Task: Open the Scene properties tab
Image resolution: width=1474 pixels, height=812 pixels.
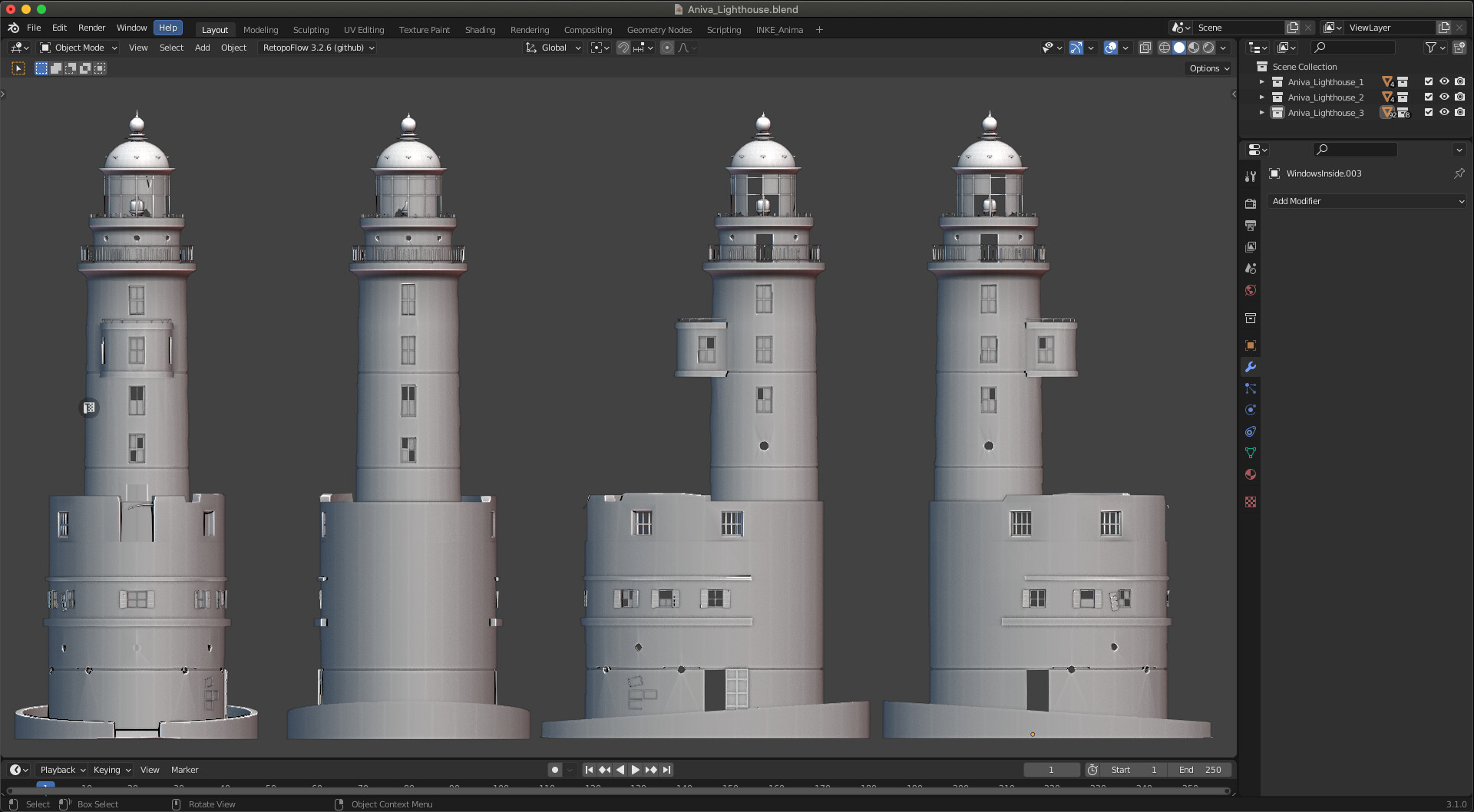Action: pos(1251,269)
